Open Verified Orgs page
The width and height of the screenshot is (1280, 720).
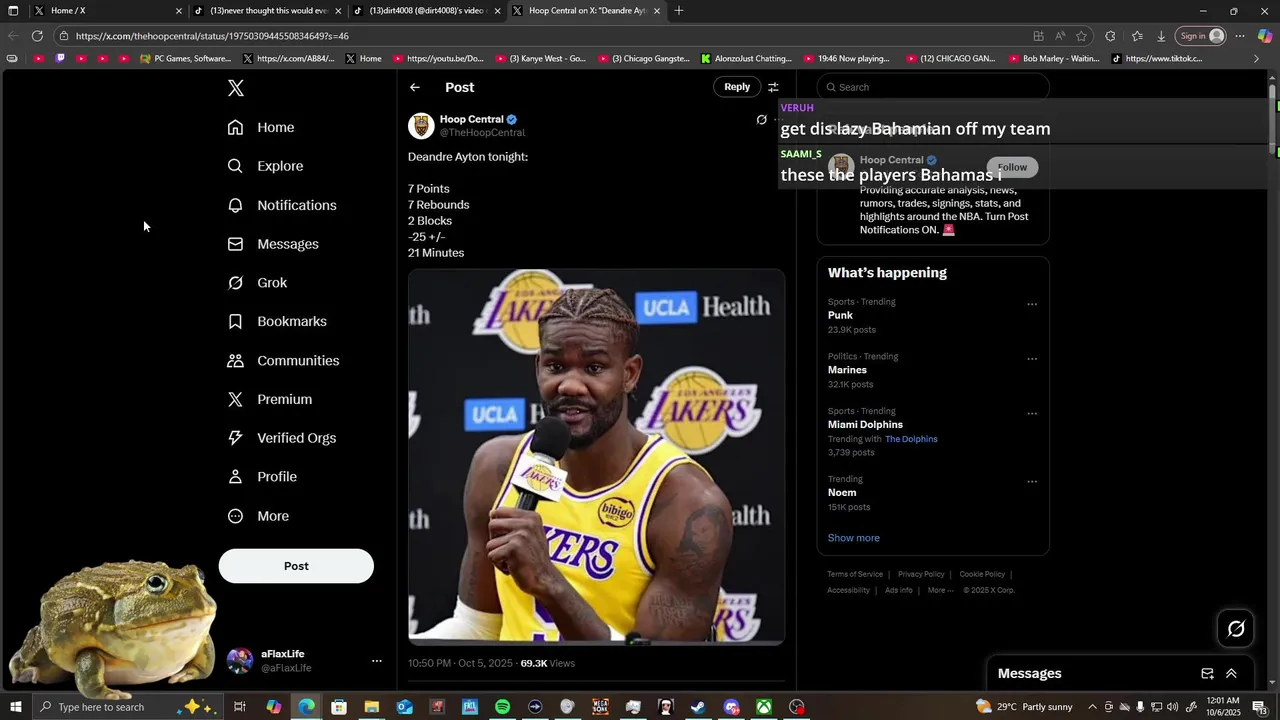[x=282, y=438]
